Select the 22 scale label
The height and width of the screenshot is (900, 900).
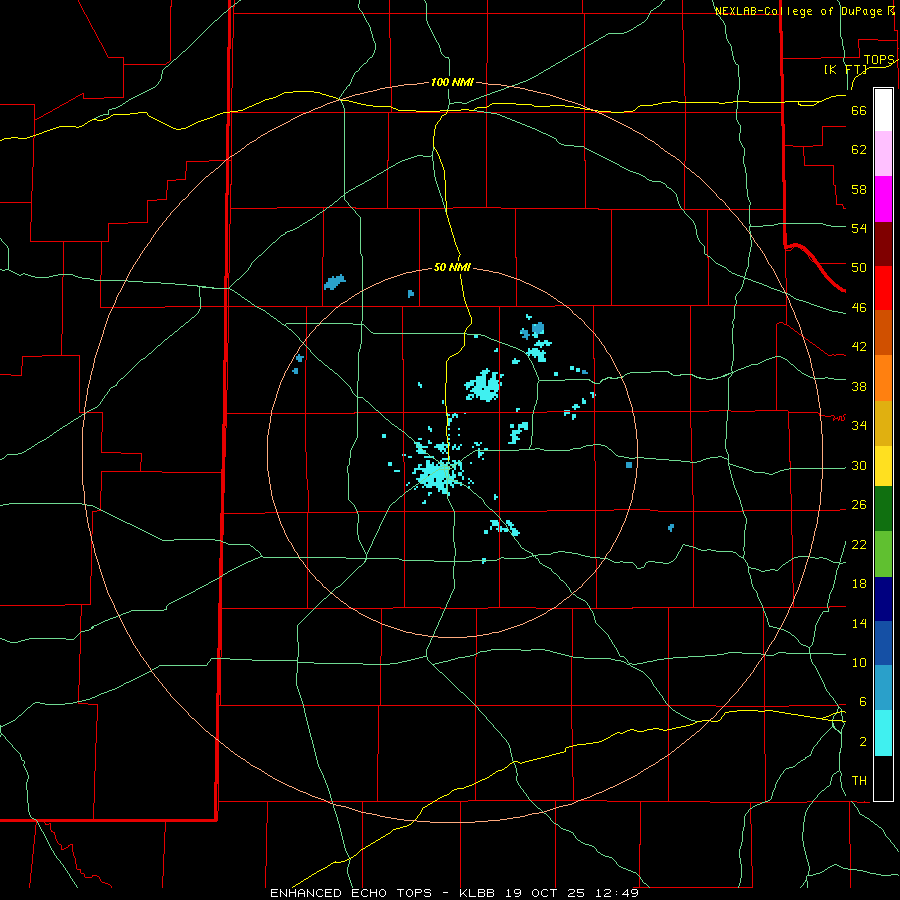pos(859,544)
